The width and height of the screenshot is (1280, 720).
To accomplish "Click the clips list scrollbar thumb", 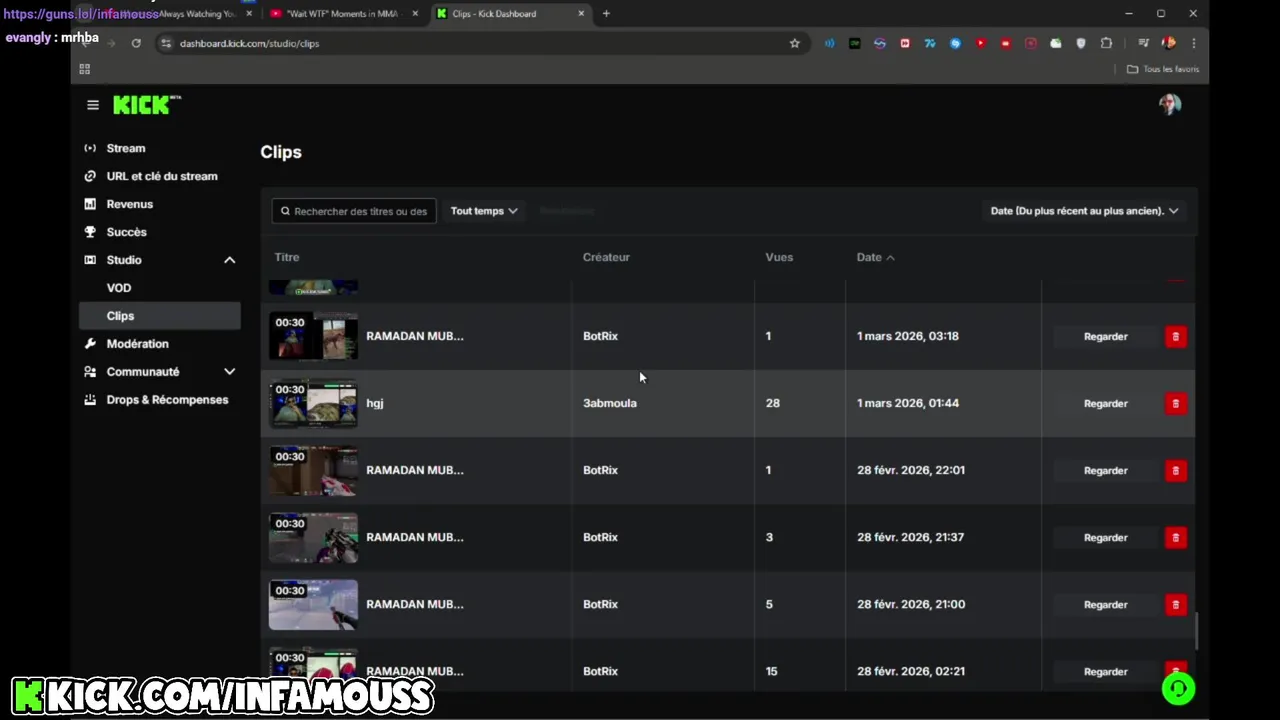I will 1197,630.
